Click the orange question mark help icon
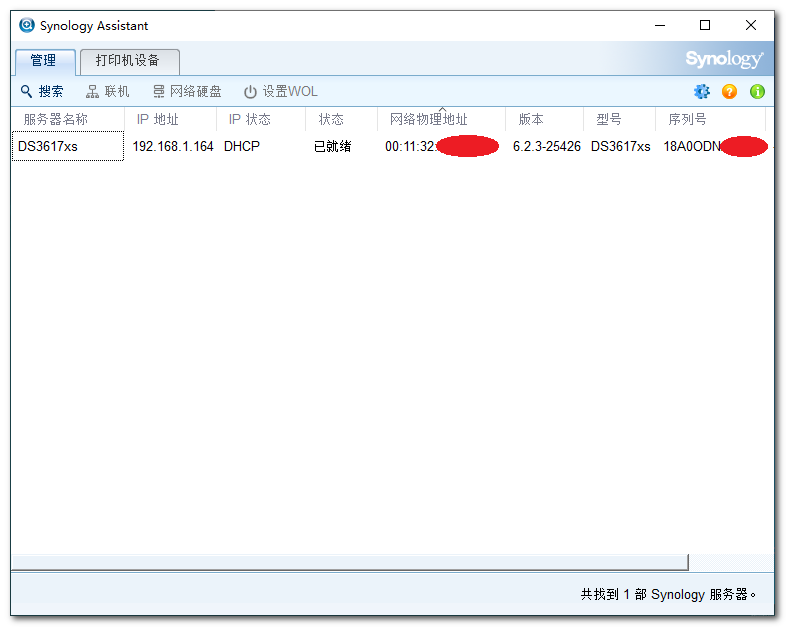The width and height of the screenshot is (786, 627). point(729,91)
